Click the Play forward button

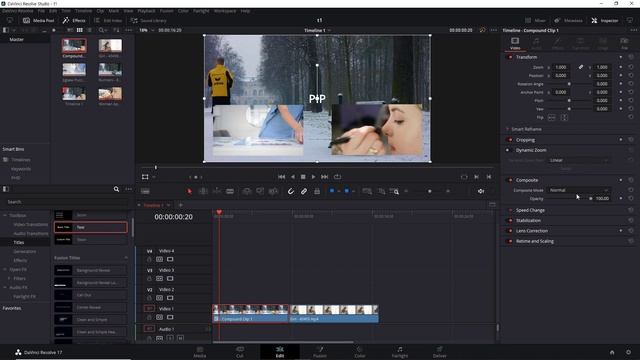tap(313, 177)
